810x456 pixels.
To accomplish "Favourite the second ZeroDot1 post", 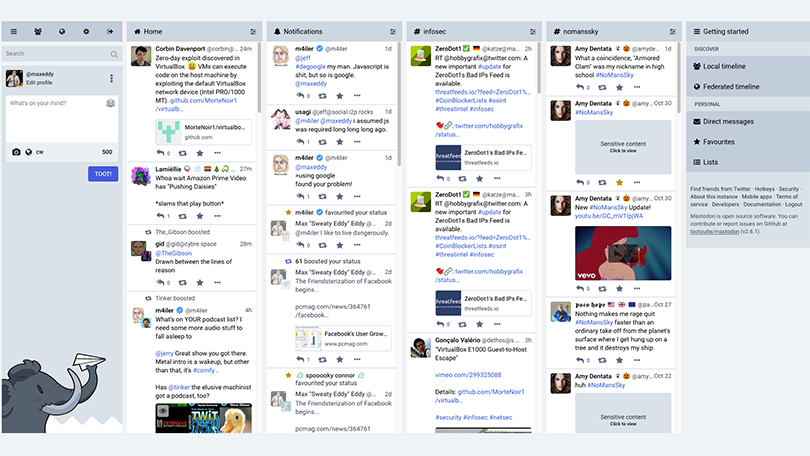I will pyautogui.click(x=479, y=324).
